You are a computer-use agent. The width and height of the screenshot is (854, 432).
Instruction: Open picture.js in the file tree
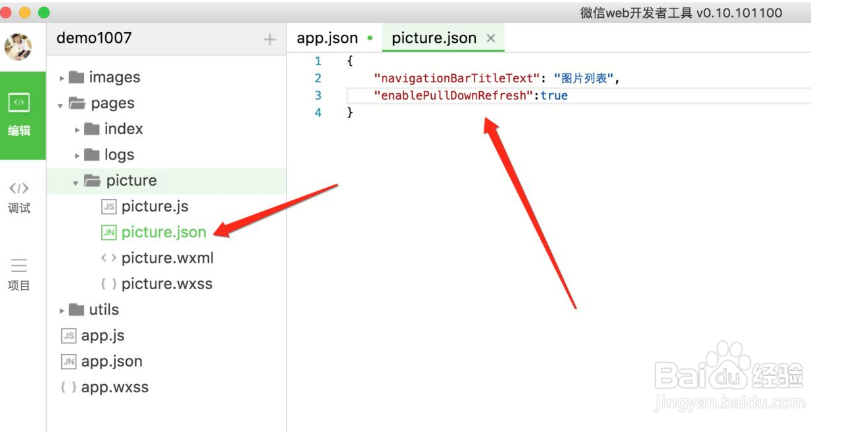(x=155, y=206)
